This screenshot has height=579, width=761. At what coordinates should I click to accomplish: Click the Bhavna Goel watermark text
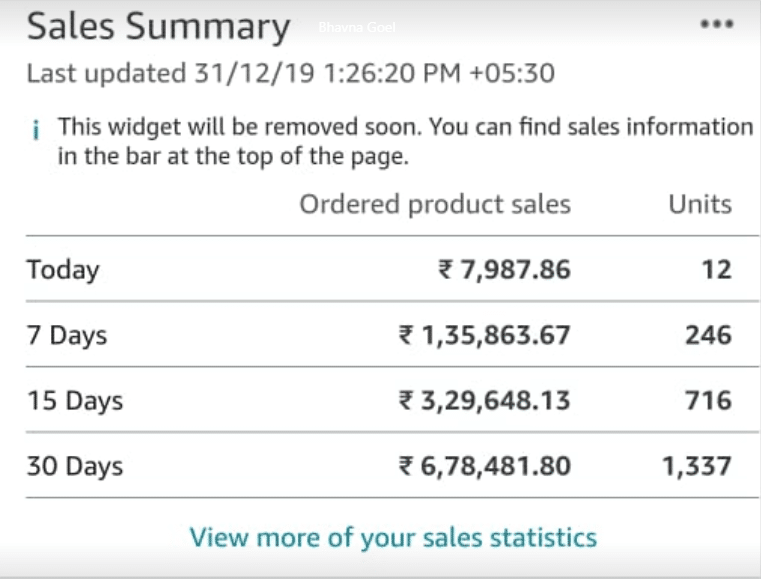[357, 27]
